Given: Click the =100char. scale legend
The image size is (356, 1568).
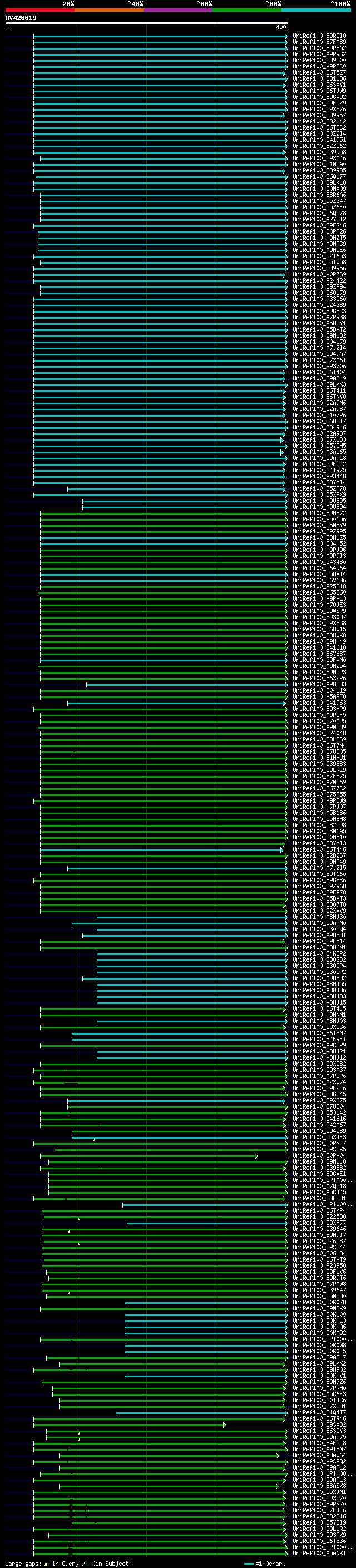Looking at the screenshot, I should pos(264,1563).
